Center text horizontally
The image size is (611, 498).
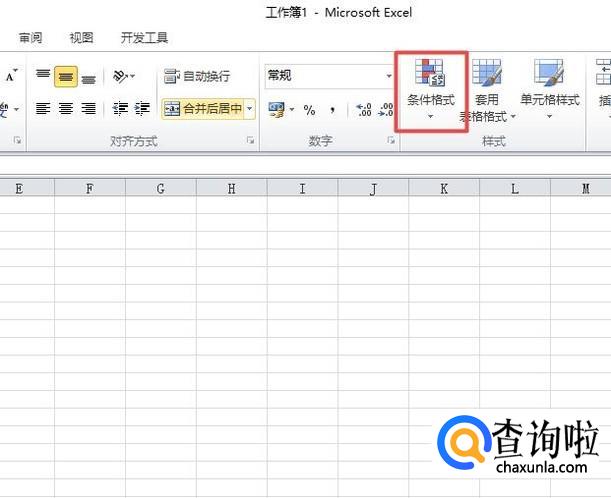coord(65,108)
